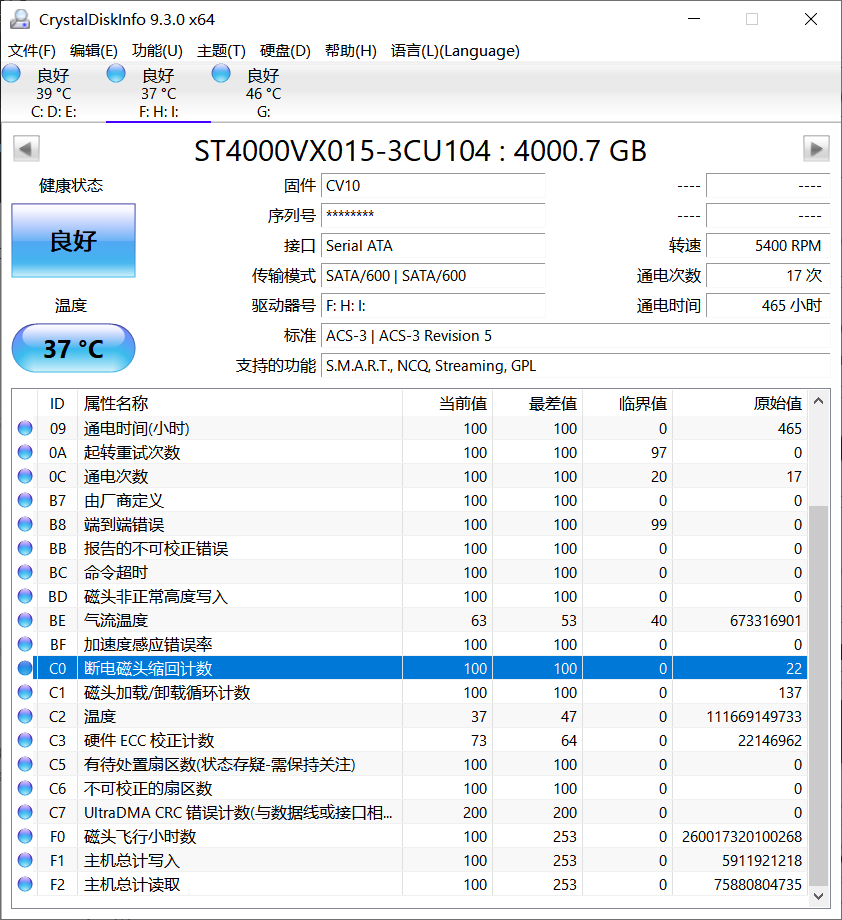The height and width of the screenshot is (920, 842).
Task: Click status icon for row 0C 通电次数
Action: [25, 476]
